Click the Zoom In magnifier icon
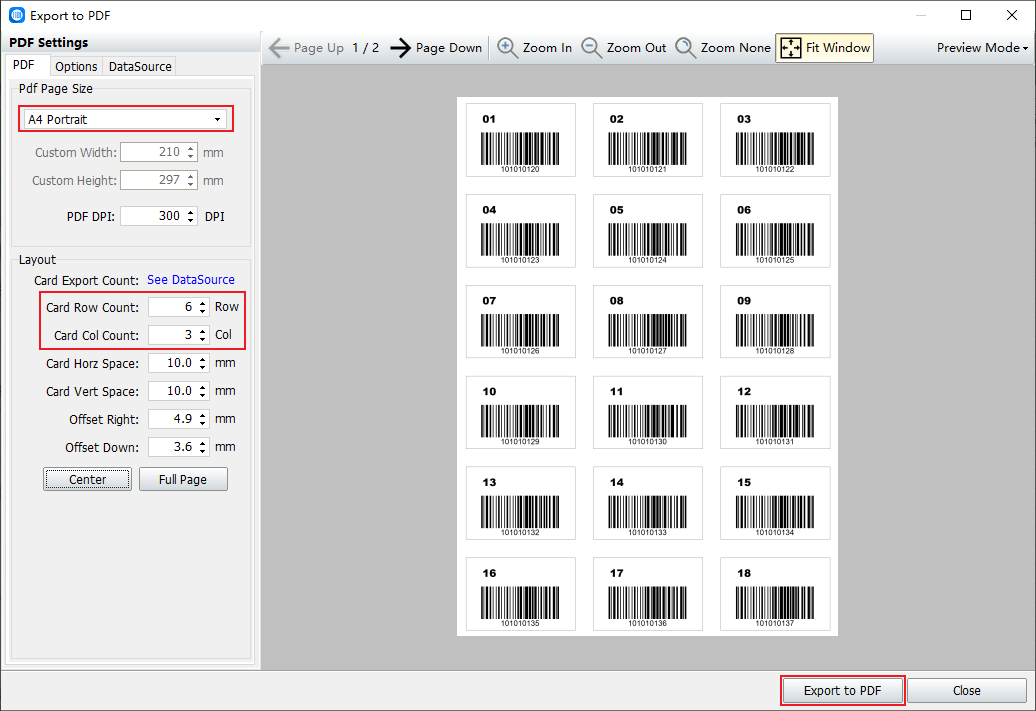Screen dimensions: 1036x711 (507, 48)
